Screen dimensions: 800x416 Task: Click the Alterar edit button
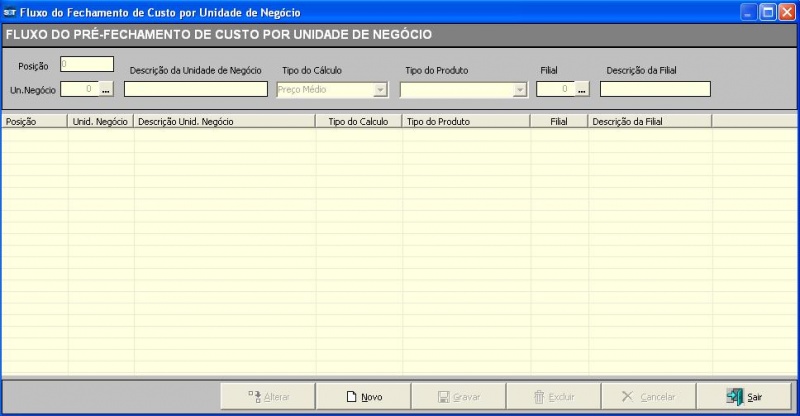coord(268,396)
